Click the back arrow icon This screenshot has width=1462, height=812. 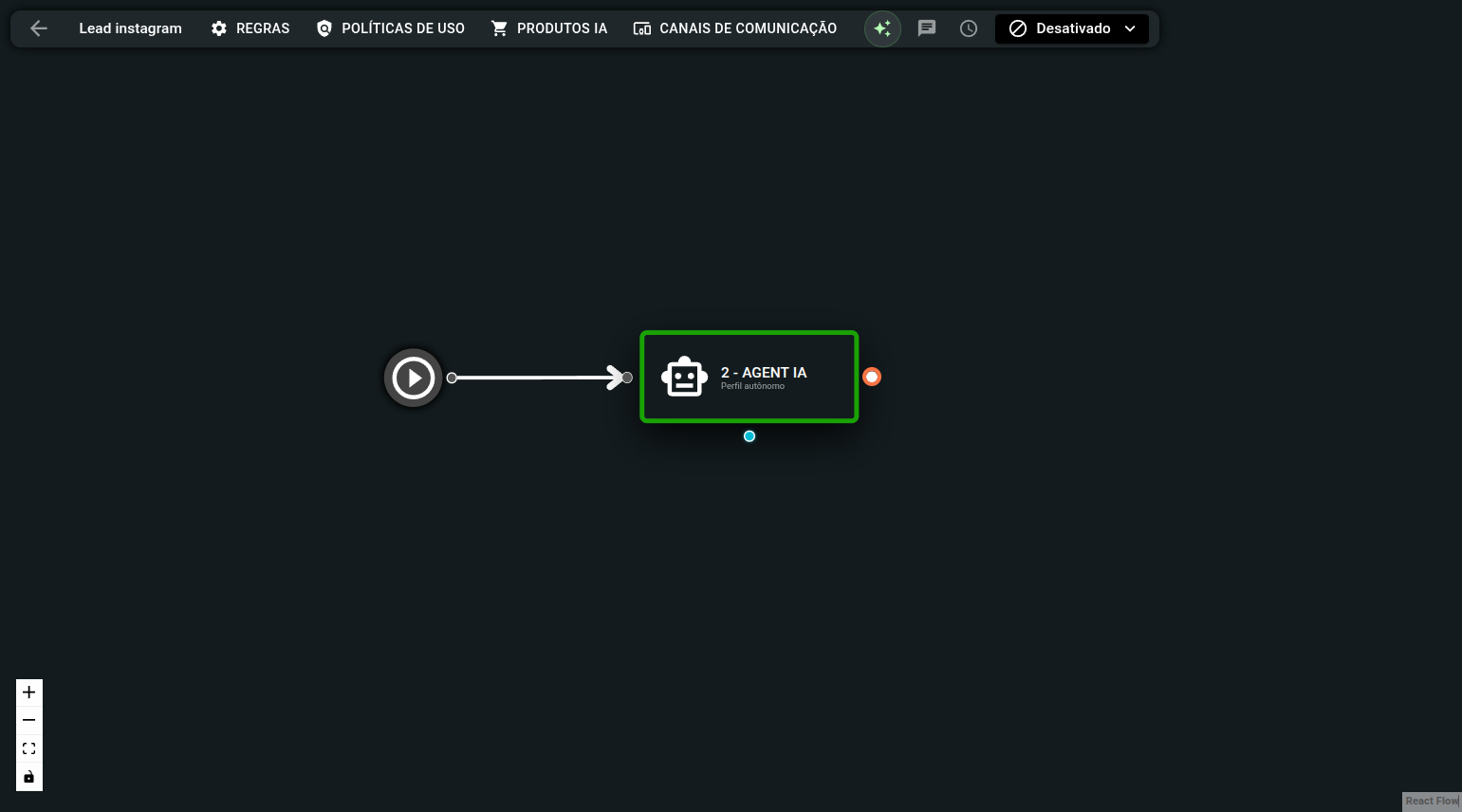pos(39,28)
